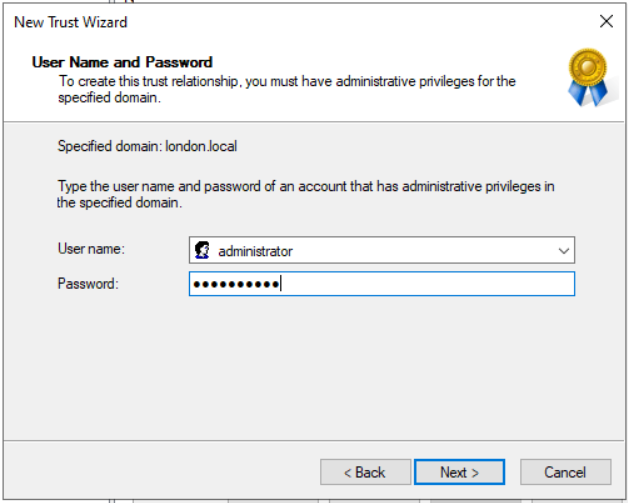The width and height of the screenshot is (628, 503).
Task: Close the New Trust Wizard window
Action: point(605,21)
